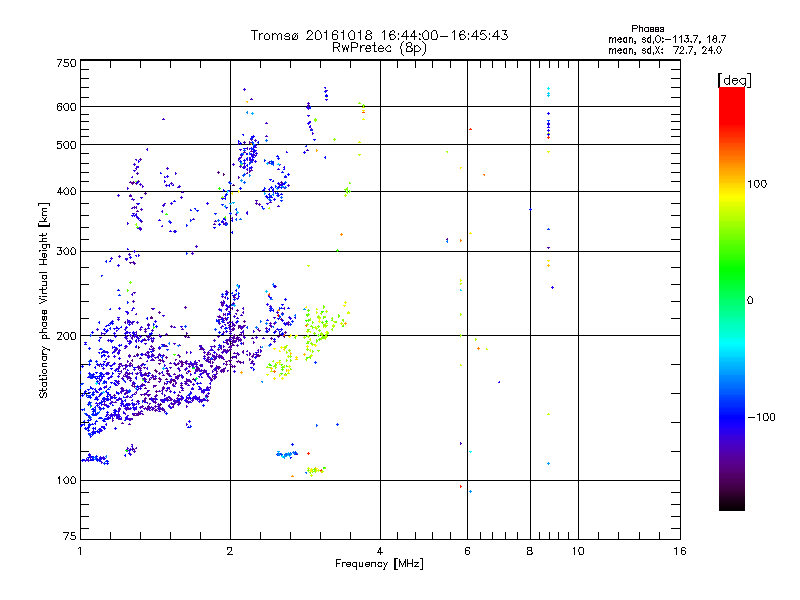
Task: Click the 'Frequency [MHz]' axis label
Action: (379, 564)
